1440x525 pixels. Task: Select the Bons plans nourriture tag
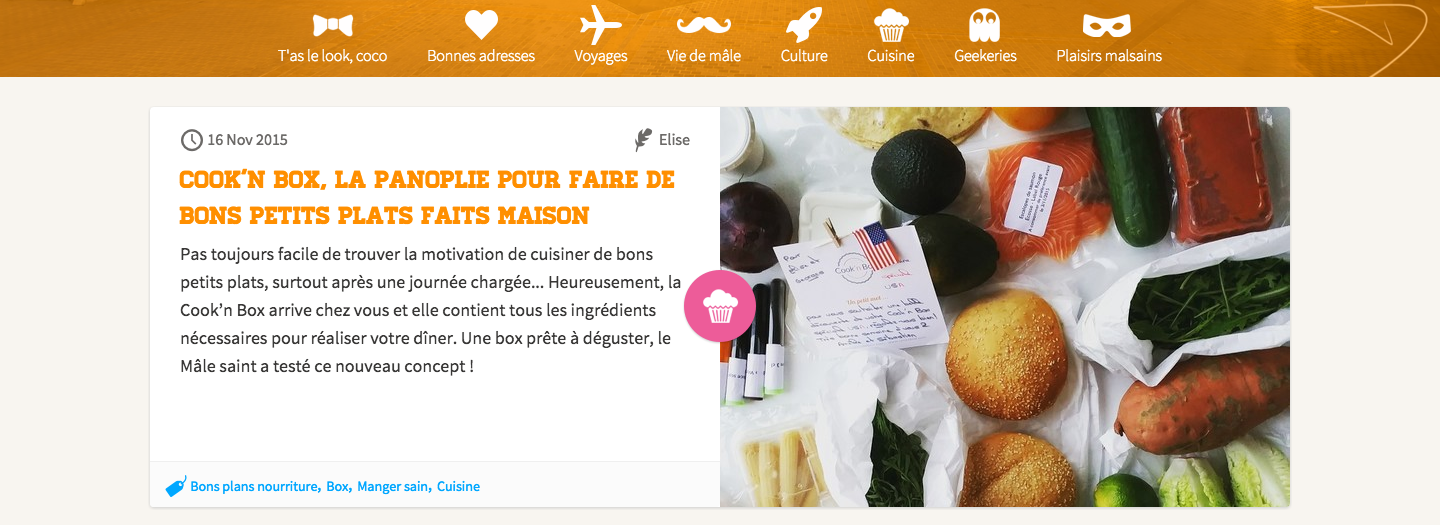(x=253, y=487)
